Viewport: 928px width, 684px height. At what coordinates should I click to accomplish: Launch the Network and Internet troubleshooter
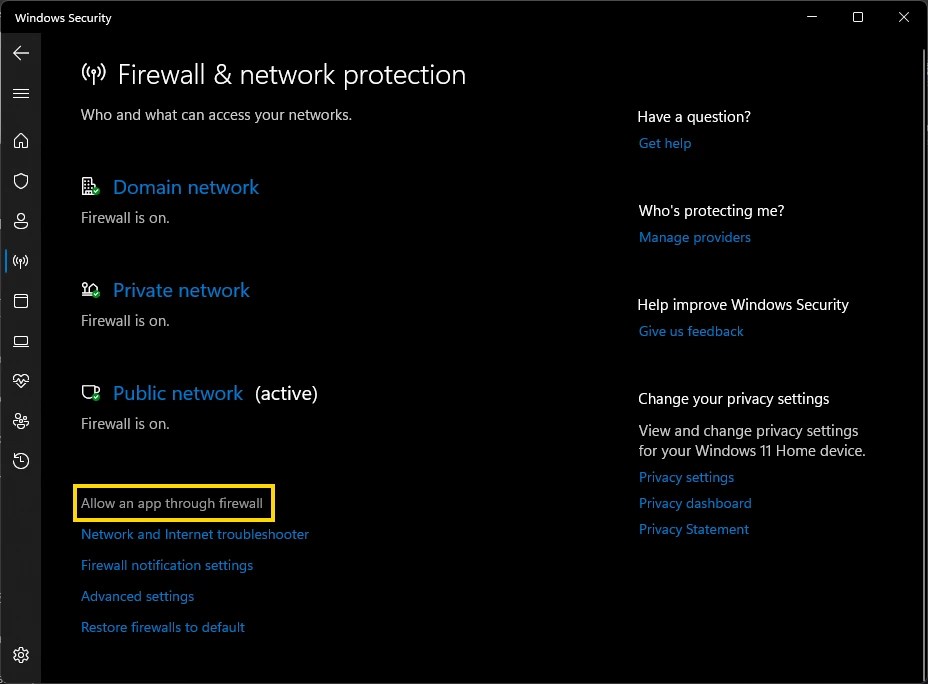[x=194, y=534]
